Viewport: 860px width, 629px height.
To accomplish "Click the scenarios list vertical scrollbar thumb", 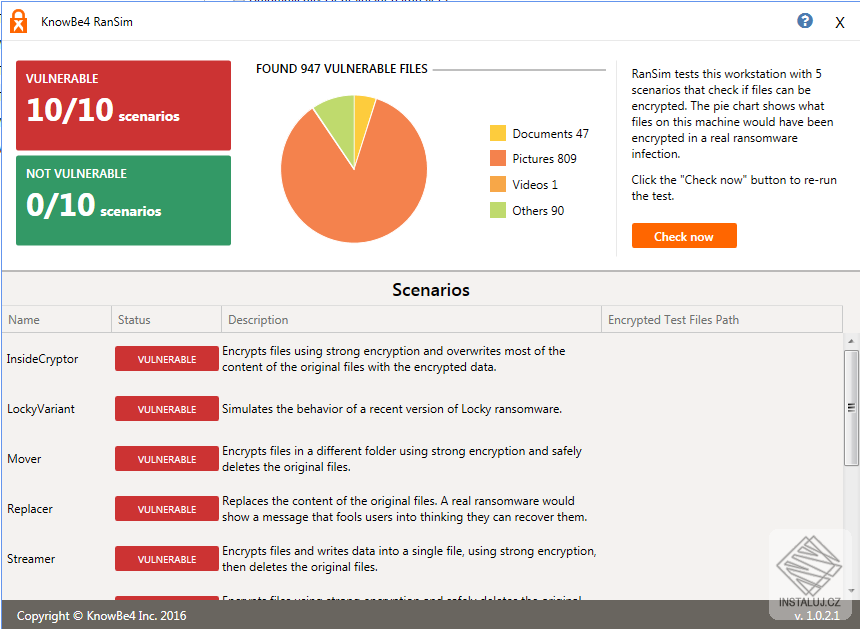I will (x=851, y=407).
